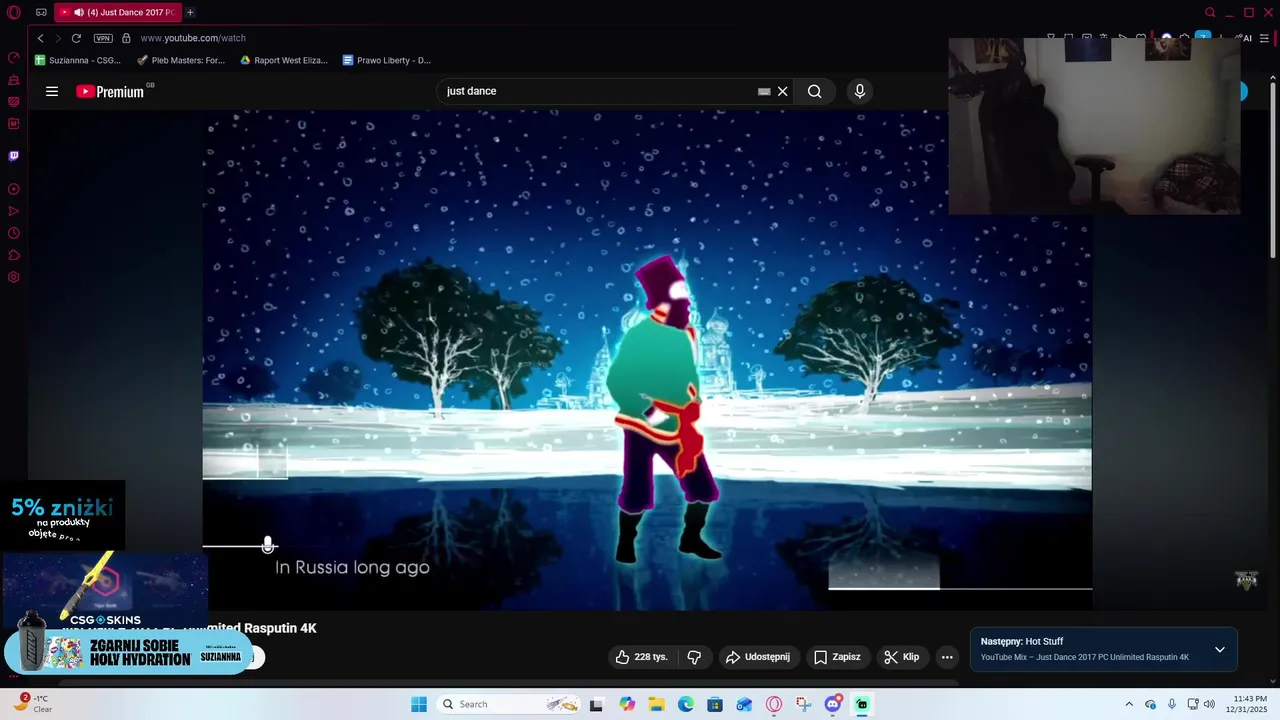Open more actions three-dot menu
Image resolution: width=1280 pixels, height=720 pixels.
pos(947,657)
